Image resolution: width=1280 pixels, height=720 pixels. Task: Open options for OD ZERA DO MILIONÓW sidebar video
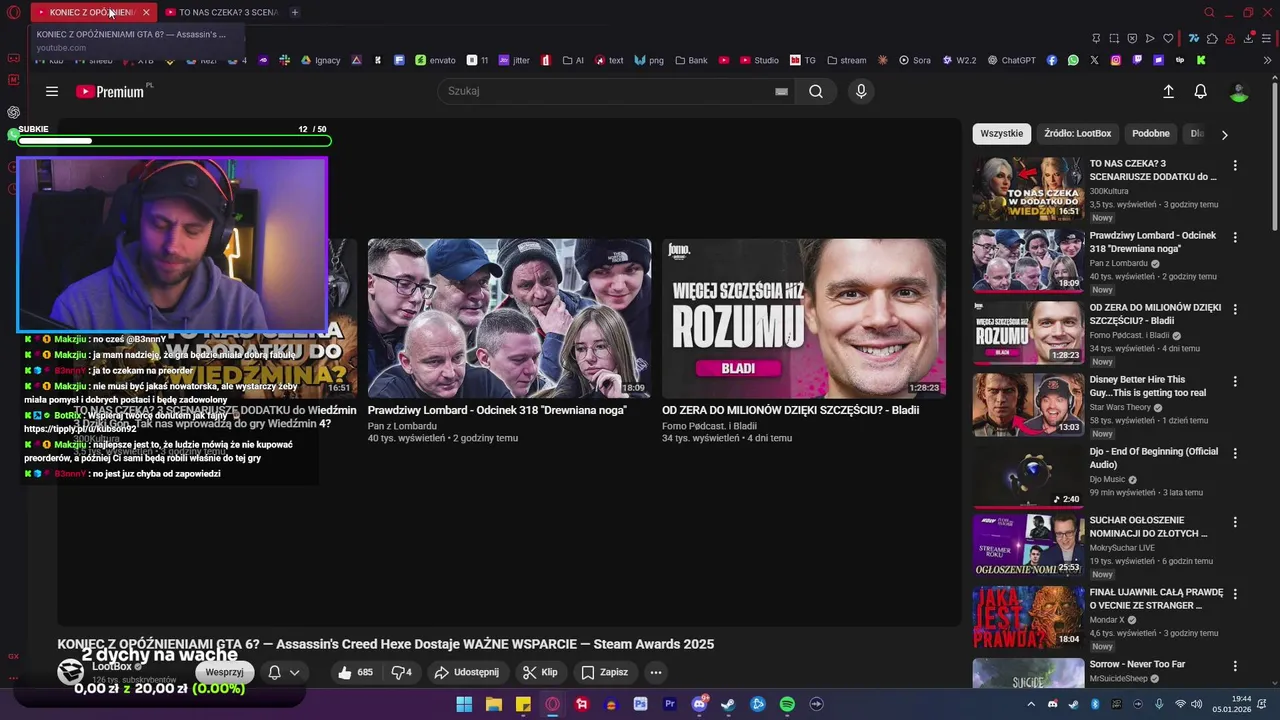pyautogui.click(x=1235, y=309)
